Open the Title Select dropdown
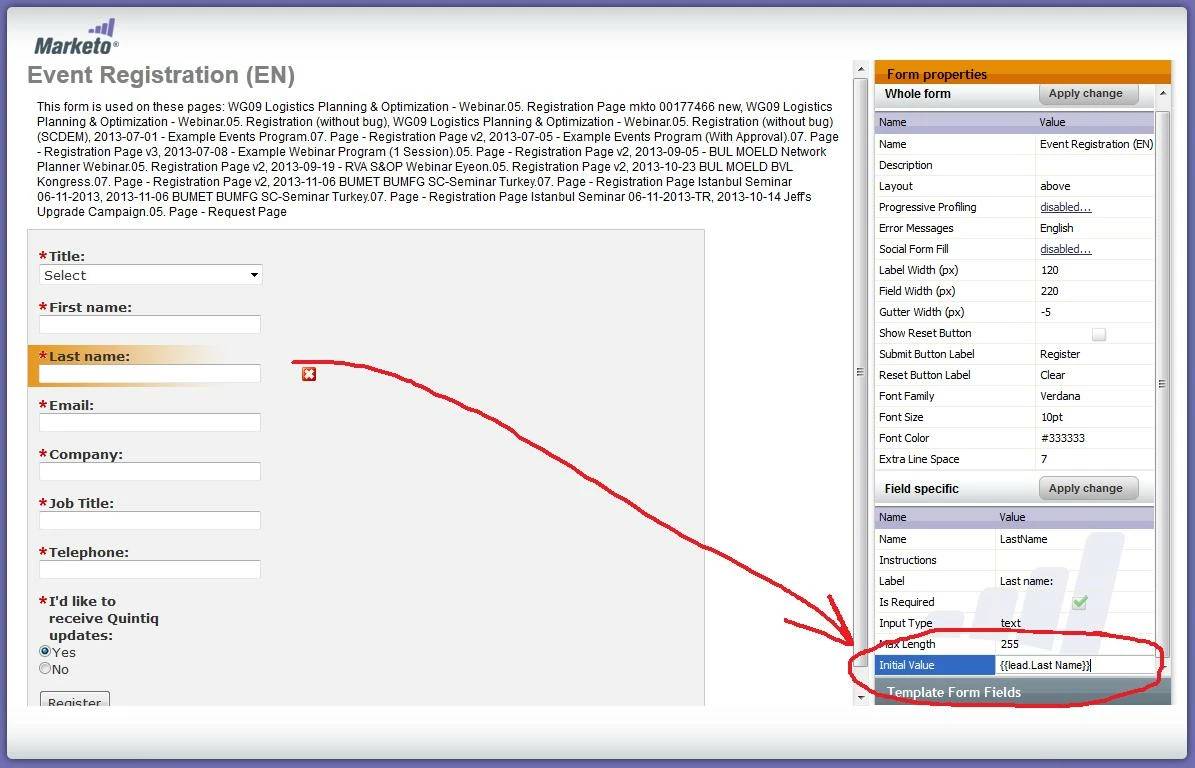Screen dimensions: 1195x768 (151, 275)
